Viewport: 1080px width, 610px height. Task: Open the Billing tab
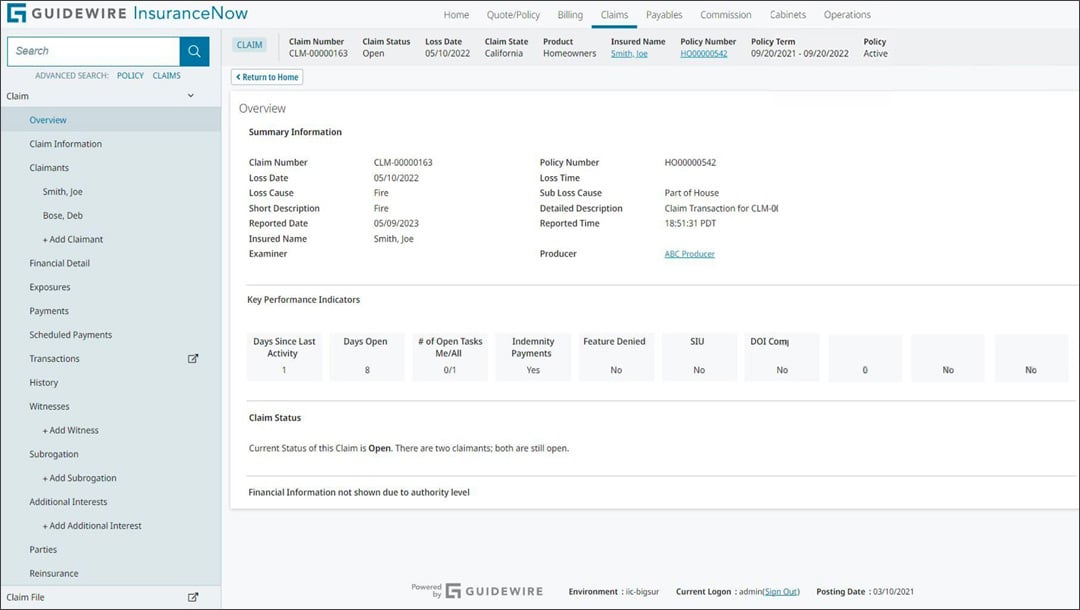pos(570,15)
